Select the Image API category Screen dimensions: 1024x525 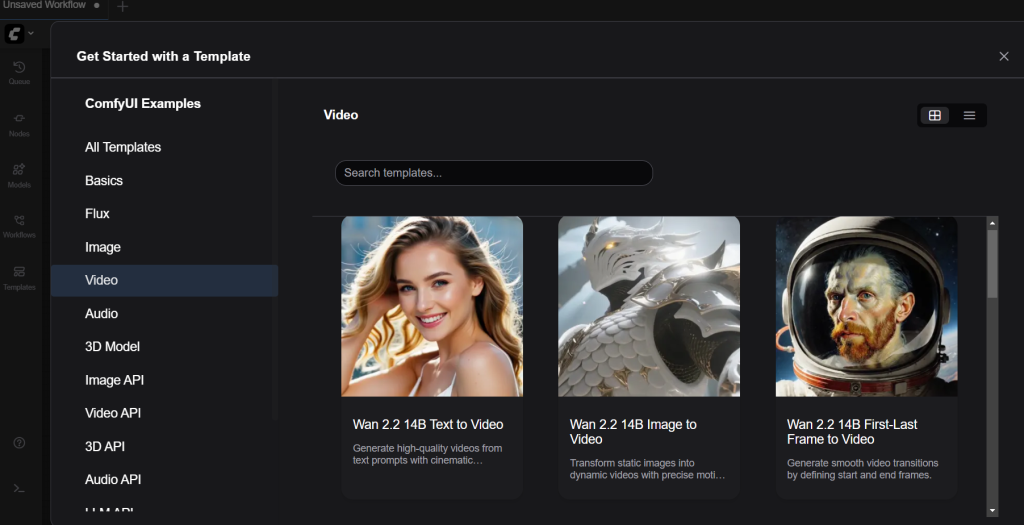pyautogui.click(x=165, y=380)
